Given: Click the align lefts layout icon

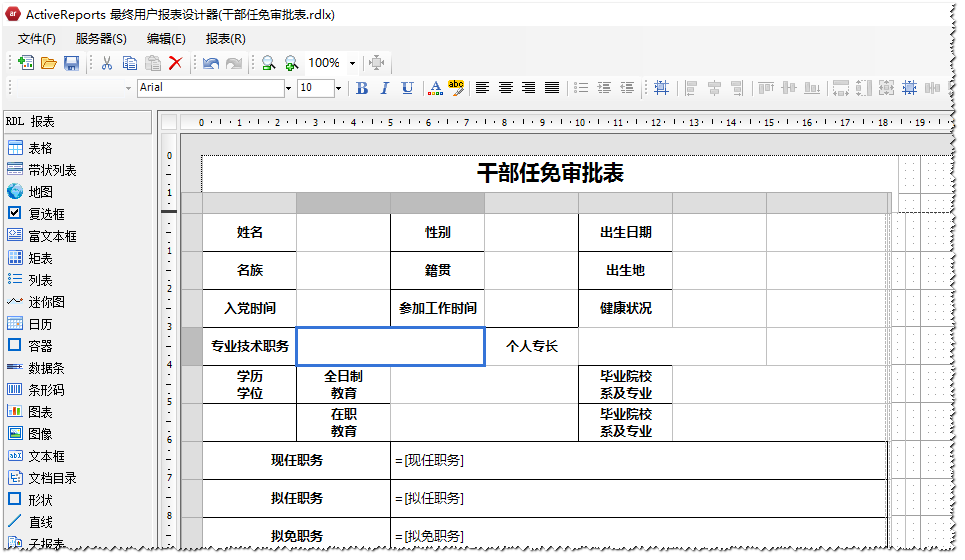Looking at the screenshot, I should coord(691,89).
